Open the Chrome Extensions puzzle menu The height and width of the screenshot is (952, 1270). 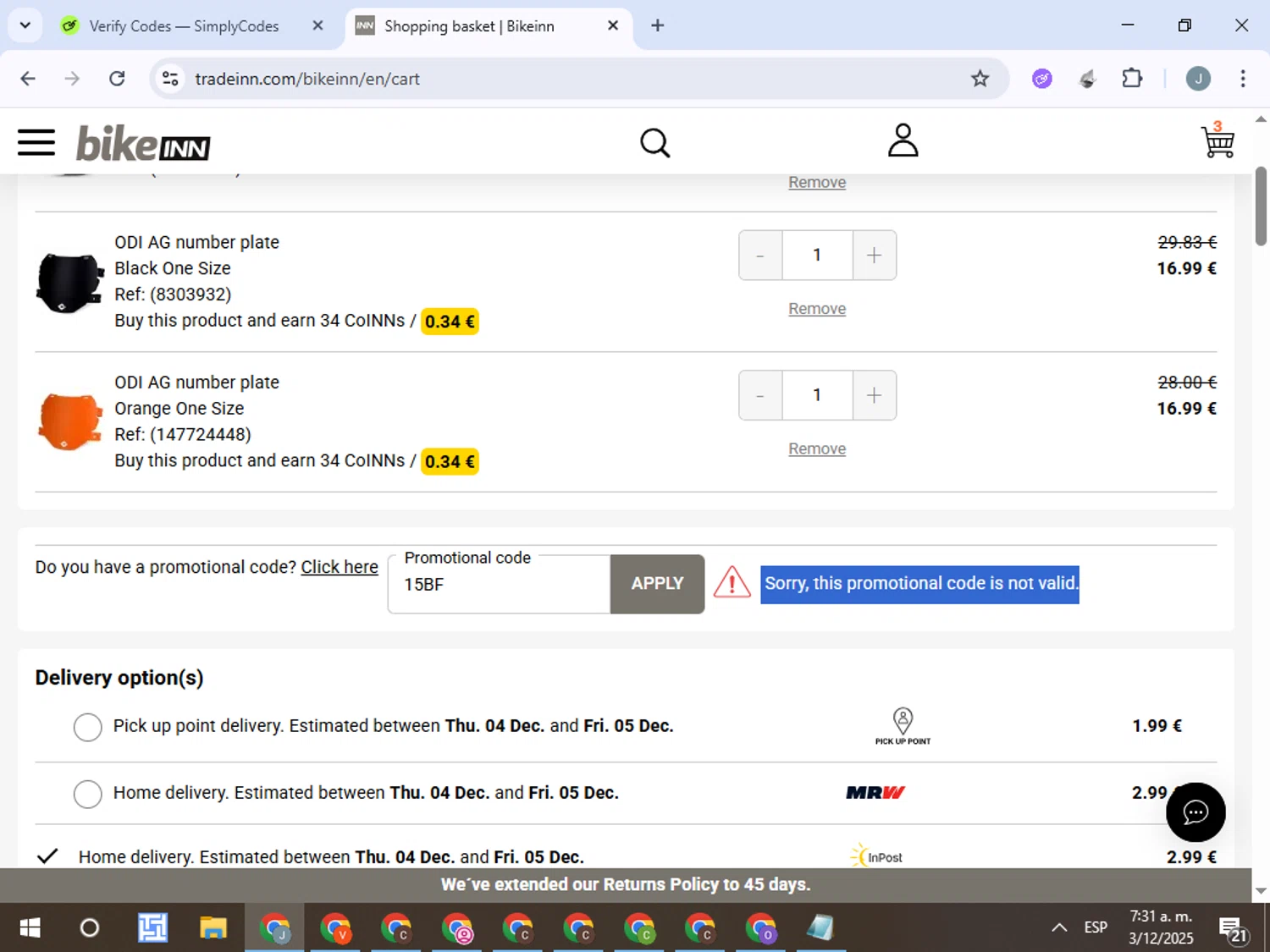pyautogui.click(x=1132, y=79)
